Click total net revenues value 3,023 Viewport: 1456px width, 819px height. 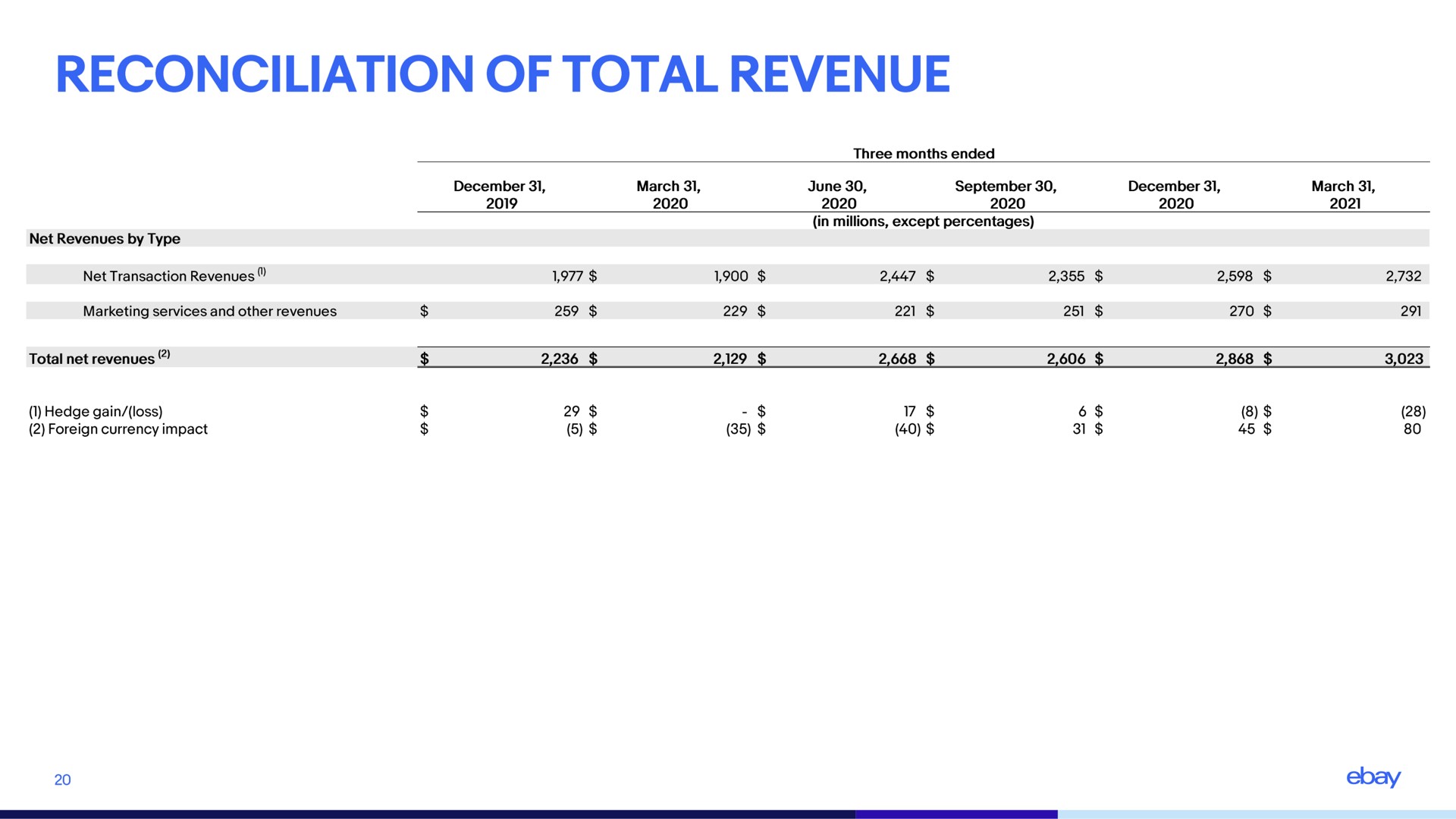click(1404, 359)
